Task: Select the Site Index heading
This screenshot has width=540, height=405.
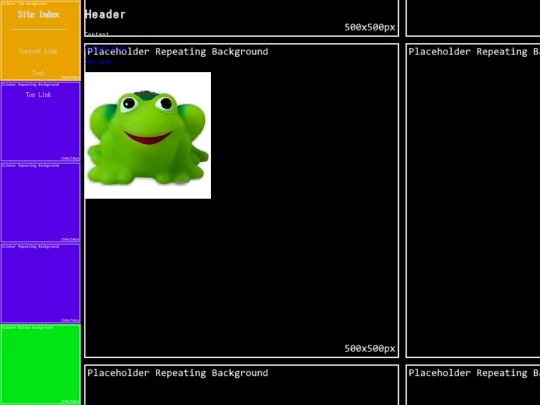Action: pos(38,14)
